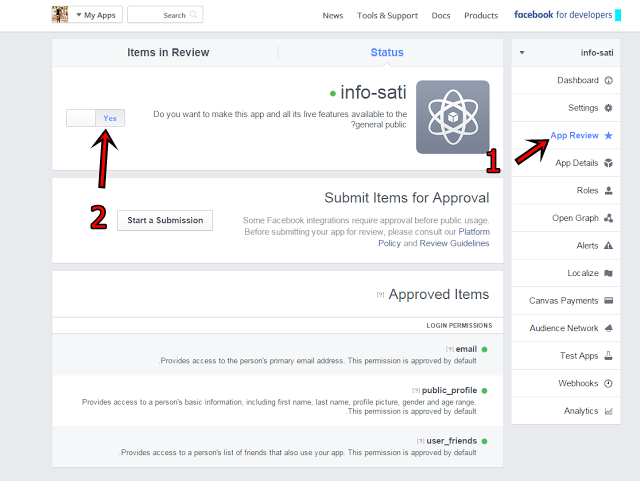This screenshot has width=640, height=481.
Task: Go to facebook for developers home
Action: coord(563,15)
